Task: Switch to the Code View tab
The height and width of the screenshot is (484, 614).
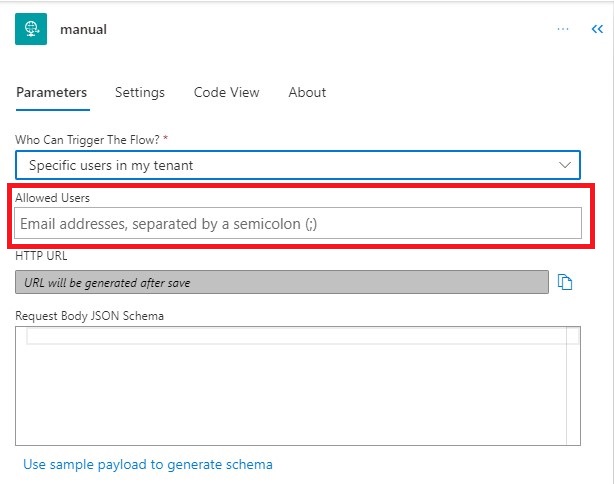Action: pos(226,92)
